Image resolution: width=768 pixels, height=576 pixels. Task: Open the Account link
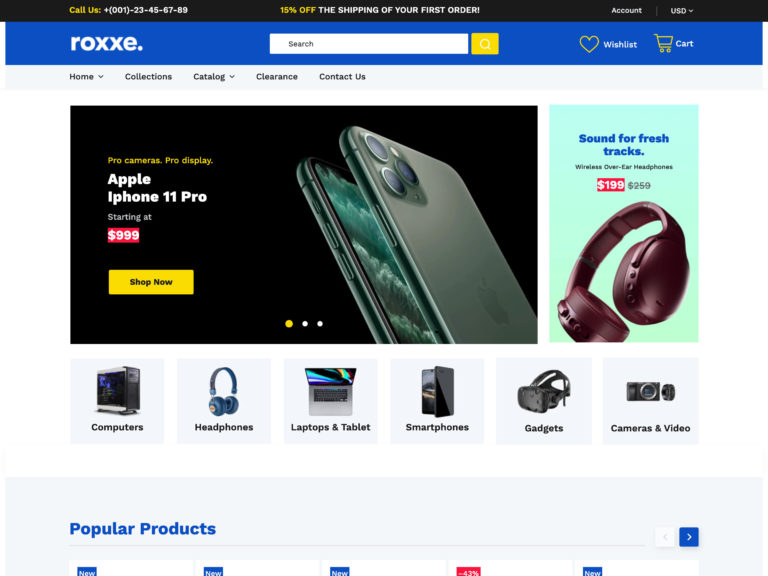626,10
